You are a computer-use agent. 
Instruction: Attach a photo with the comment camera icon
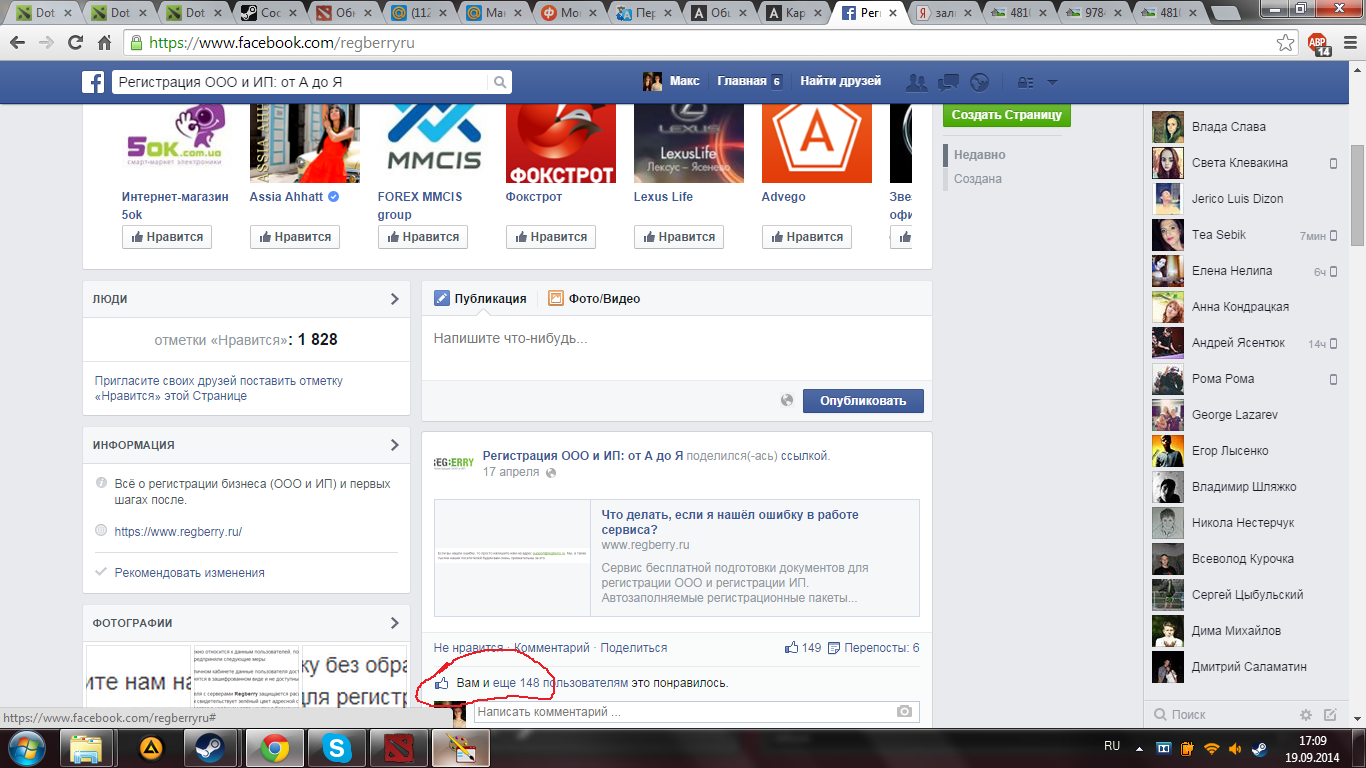[904, 712]
